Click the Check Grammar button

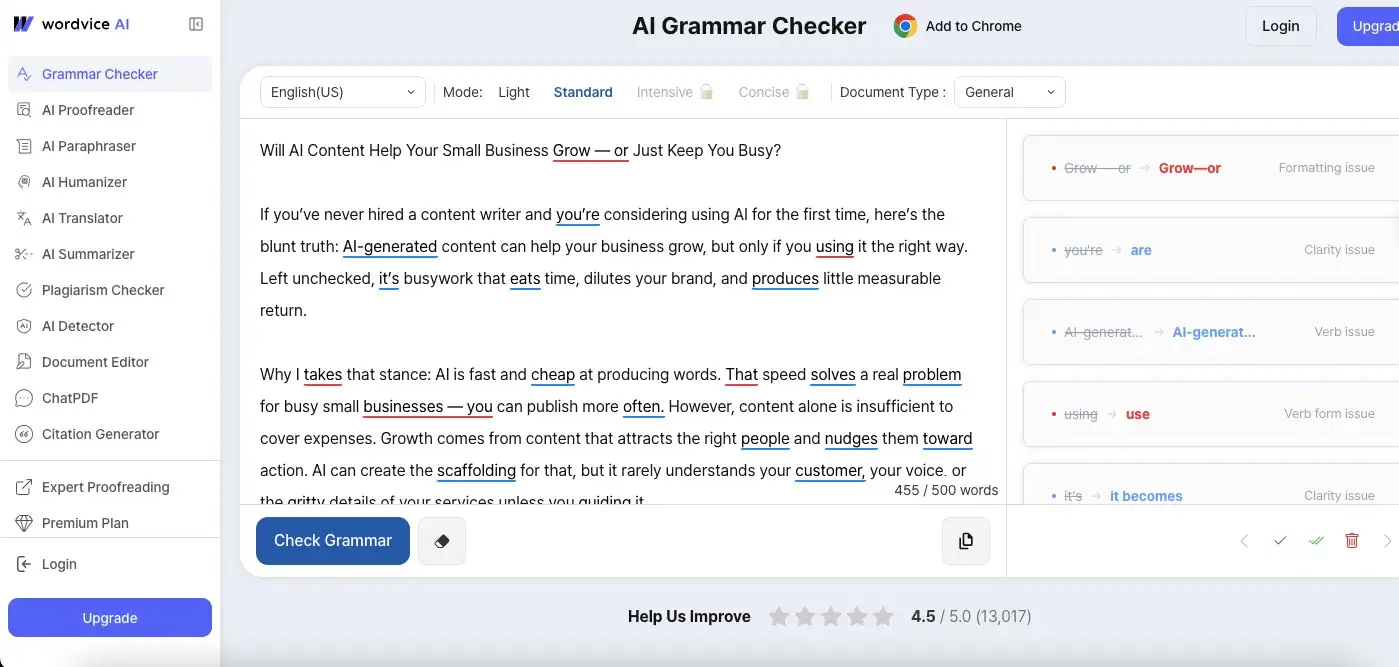[x=333, y=541]
